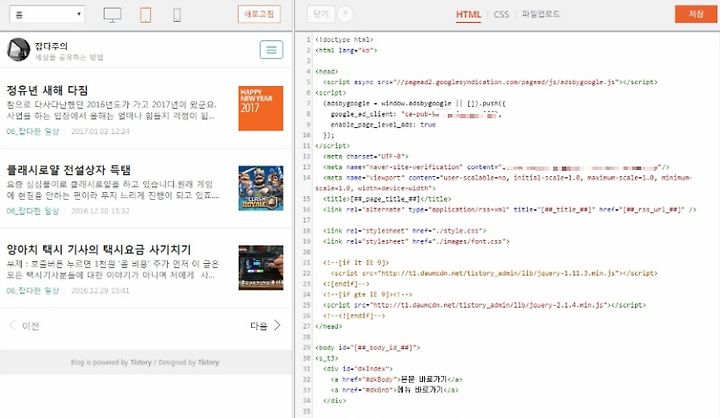The height and width of the screenshot is (418, 720).
Task: Click the [if lt IE 9] comment line
Action: pos(356,263)
